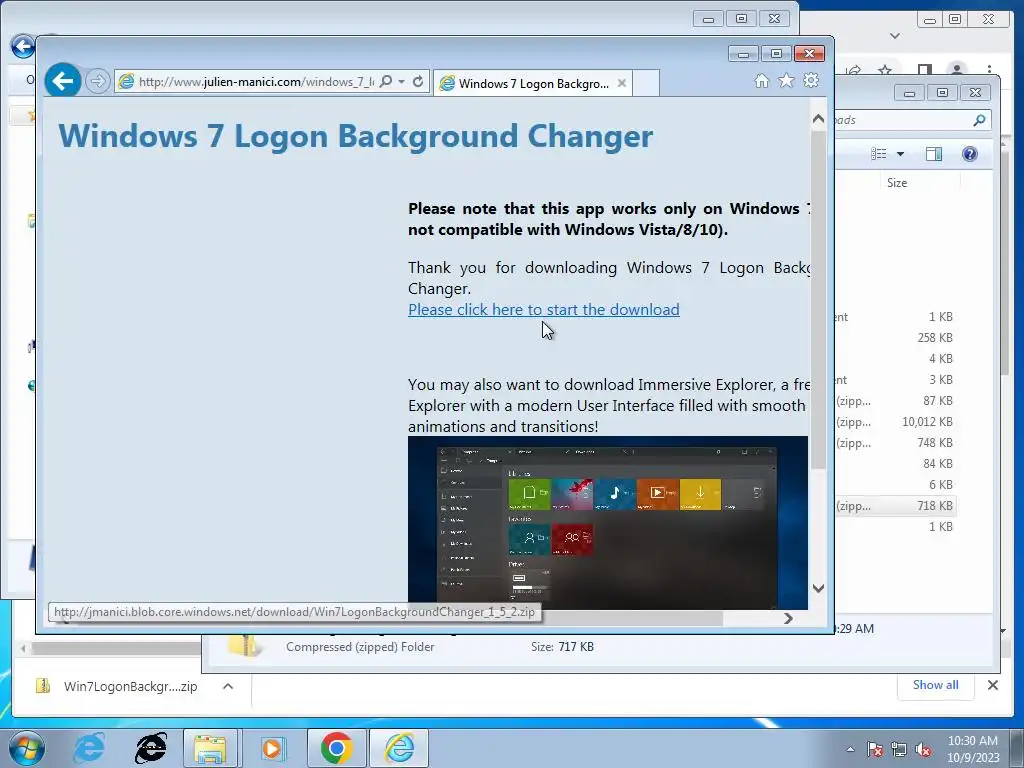
Task: Open Chrome side panel icon in back window
Action: (924, 69)
